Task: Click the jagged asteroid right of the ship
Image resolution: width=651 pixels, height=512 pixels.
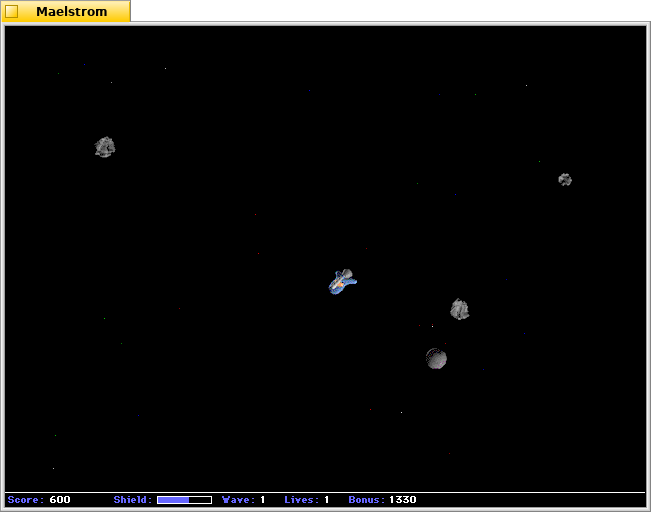Action: tap(460, 309)
